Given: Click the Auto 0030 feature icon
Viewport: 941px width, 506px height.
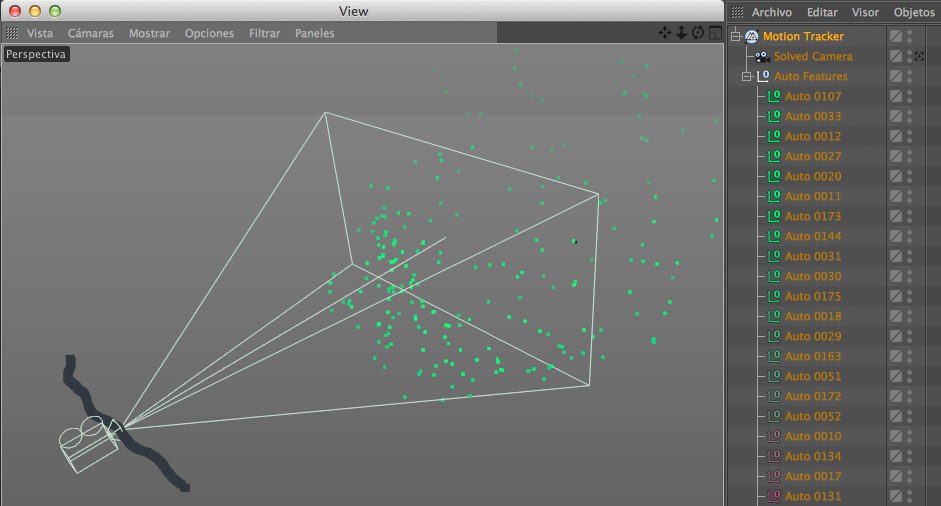Looking at the screenshot, I should click(x=774, y=276).
